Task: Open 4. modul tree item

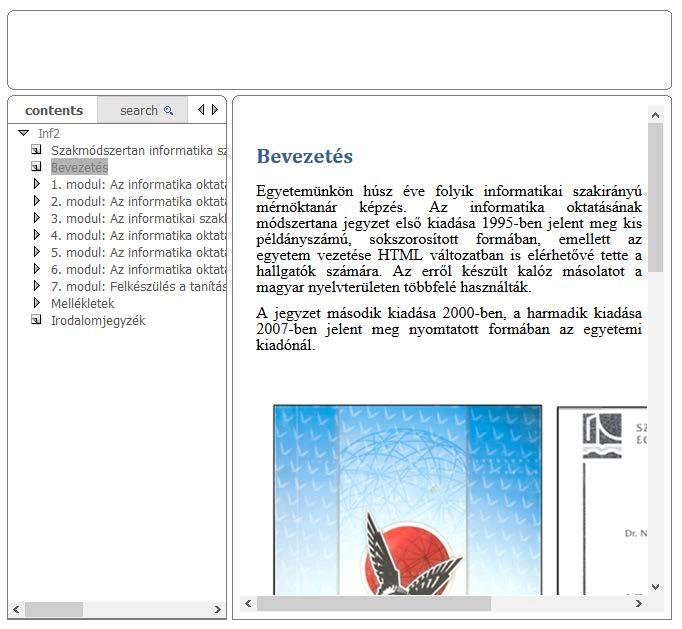Action: click(x=138, y=235)
